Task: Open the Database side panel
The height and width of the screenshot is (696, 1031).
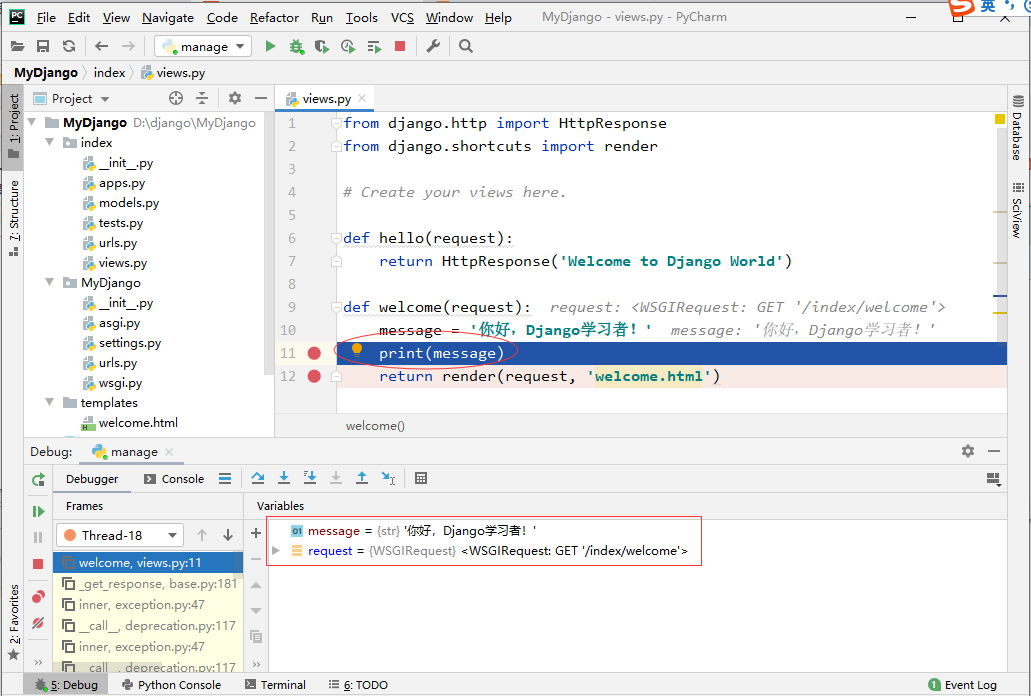Action: tap(1018, 128)
